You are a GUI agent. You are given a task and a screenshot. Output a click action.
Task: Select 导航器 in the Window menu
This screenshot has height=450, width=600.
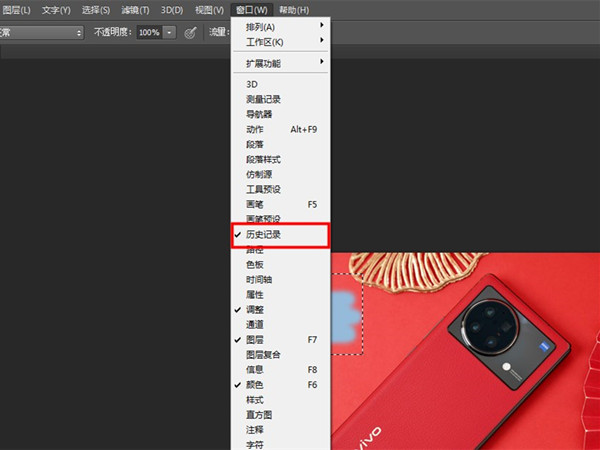(x=259, y=115)
